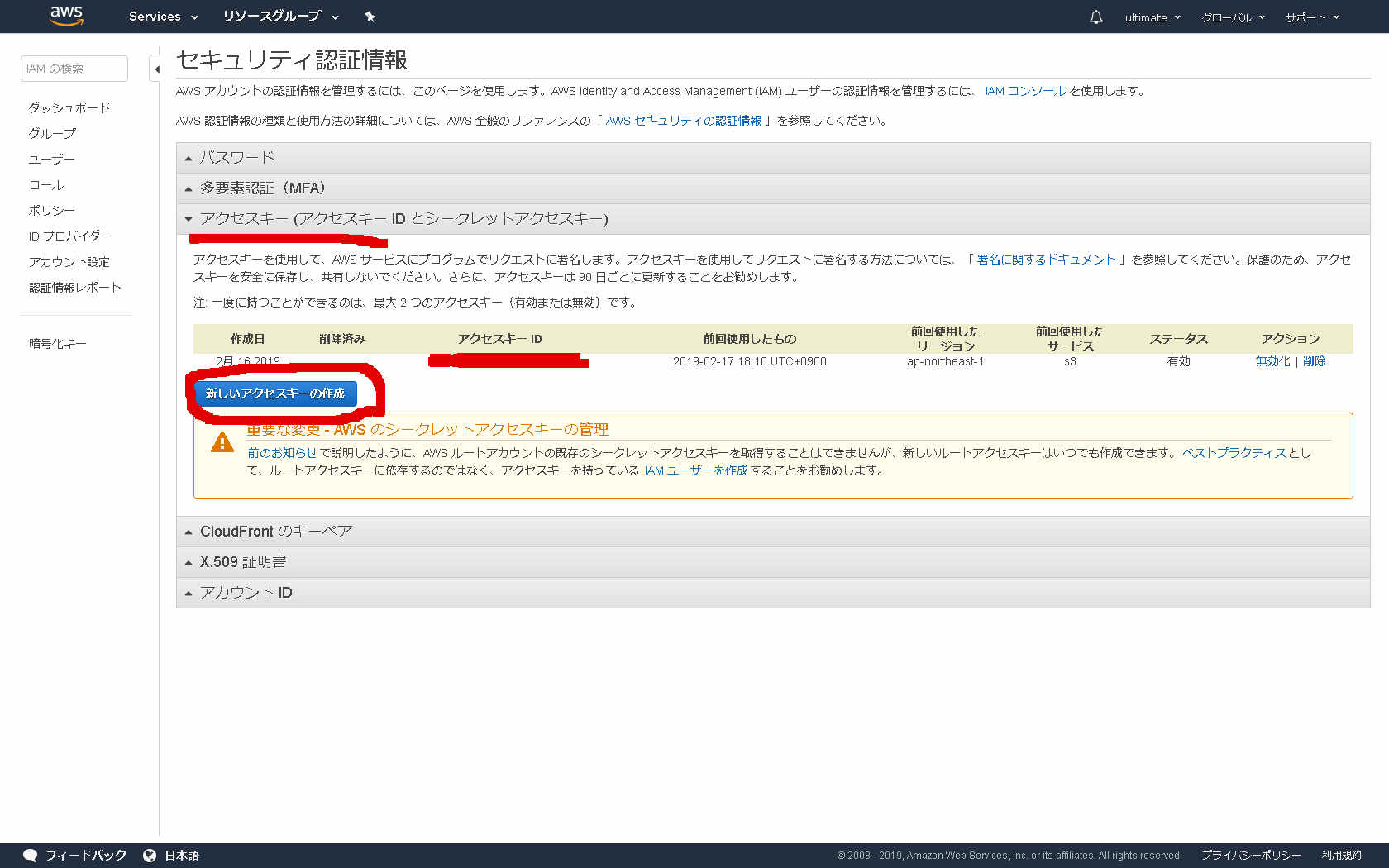This screenshot has width=1389, height=868.
Task: Click the アクション column header
Action: (x=1291, y=339)
